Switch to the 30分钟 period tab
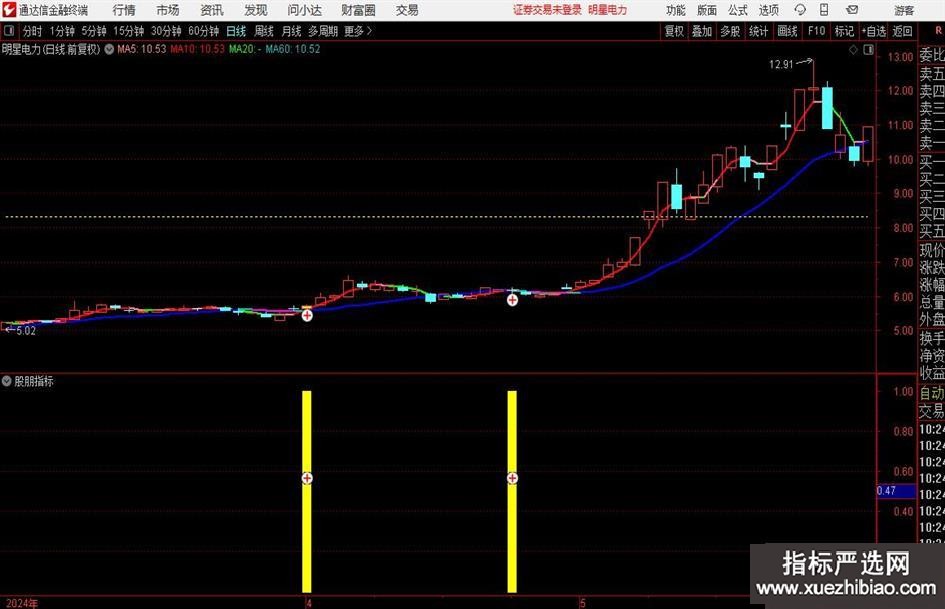The height and width of the screenshot is (609, 945). pos(166,31)
